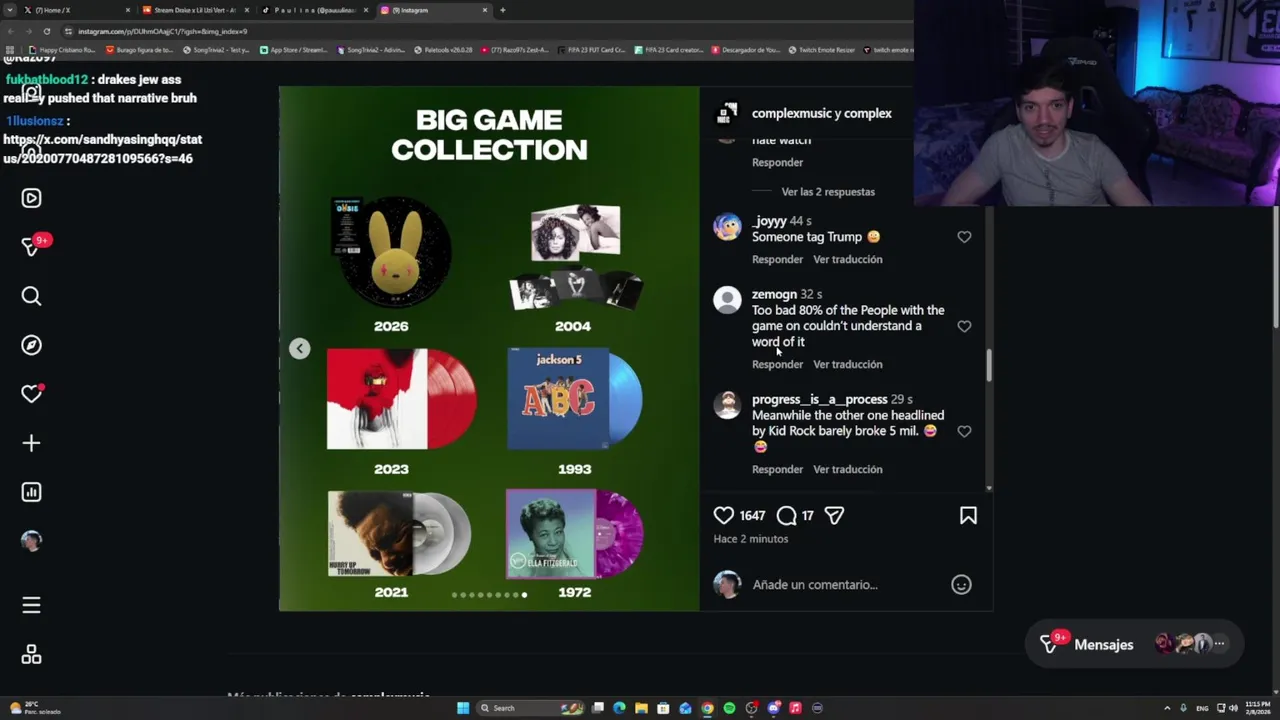Click Ver traducción under _joyyy's comment
1280x720 pixels.
coord(848,260)
